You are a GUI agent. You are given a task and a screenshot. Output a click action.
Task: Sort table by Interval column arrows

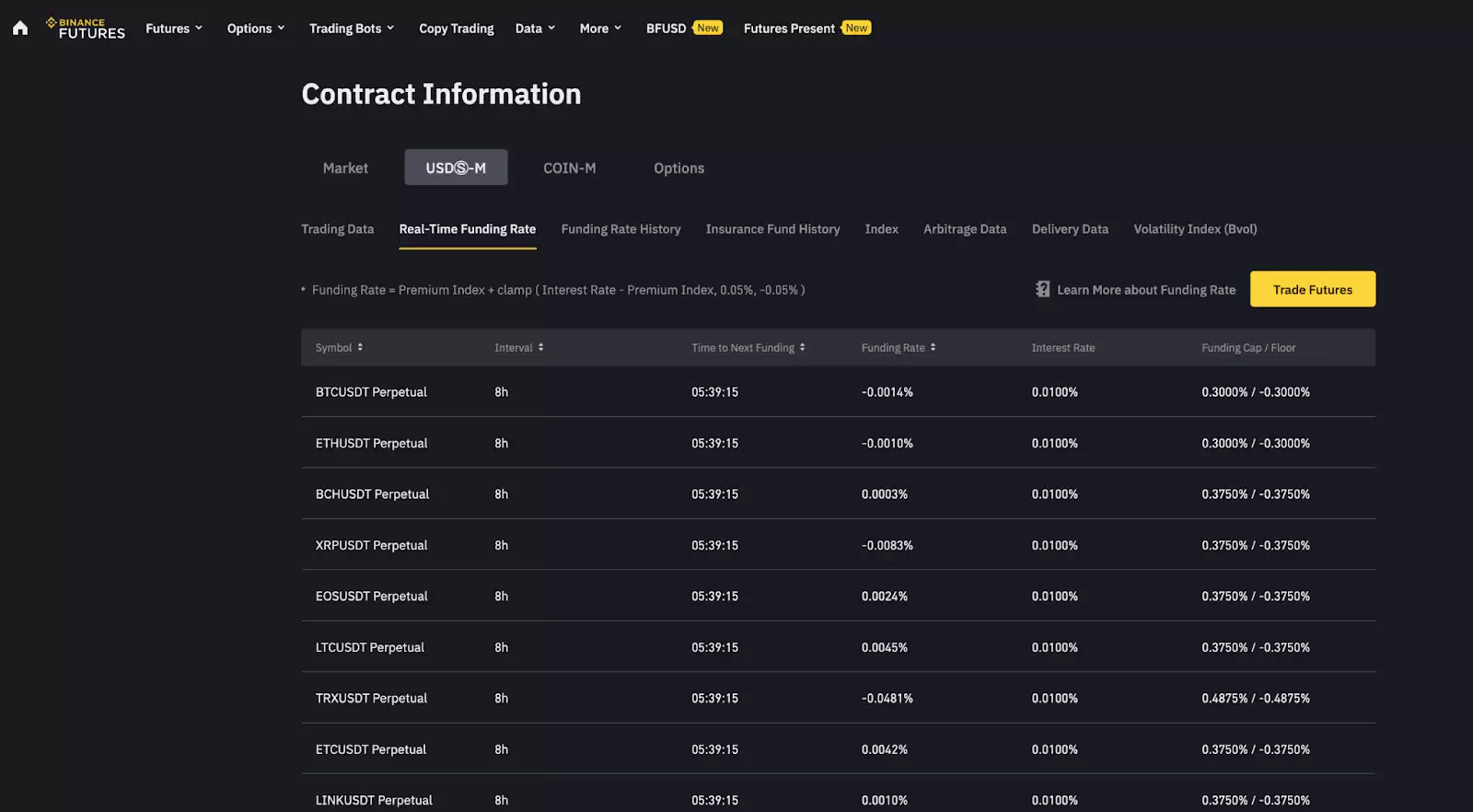click(x=541, y=347)
